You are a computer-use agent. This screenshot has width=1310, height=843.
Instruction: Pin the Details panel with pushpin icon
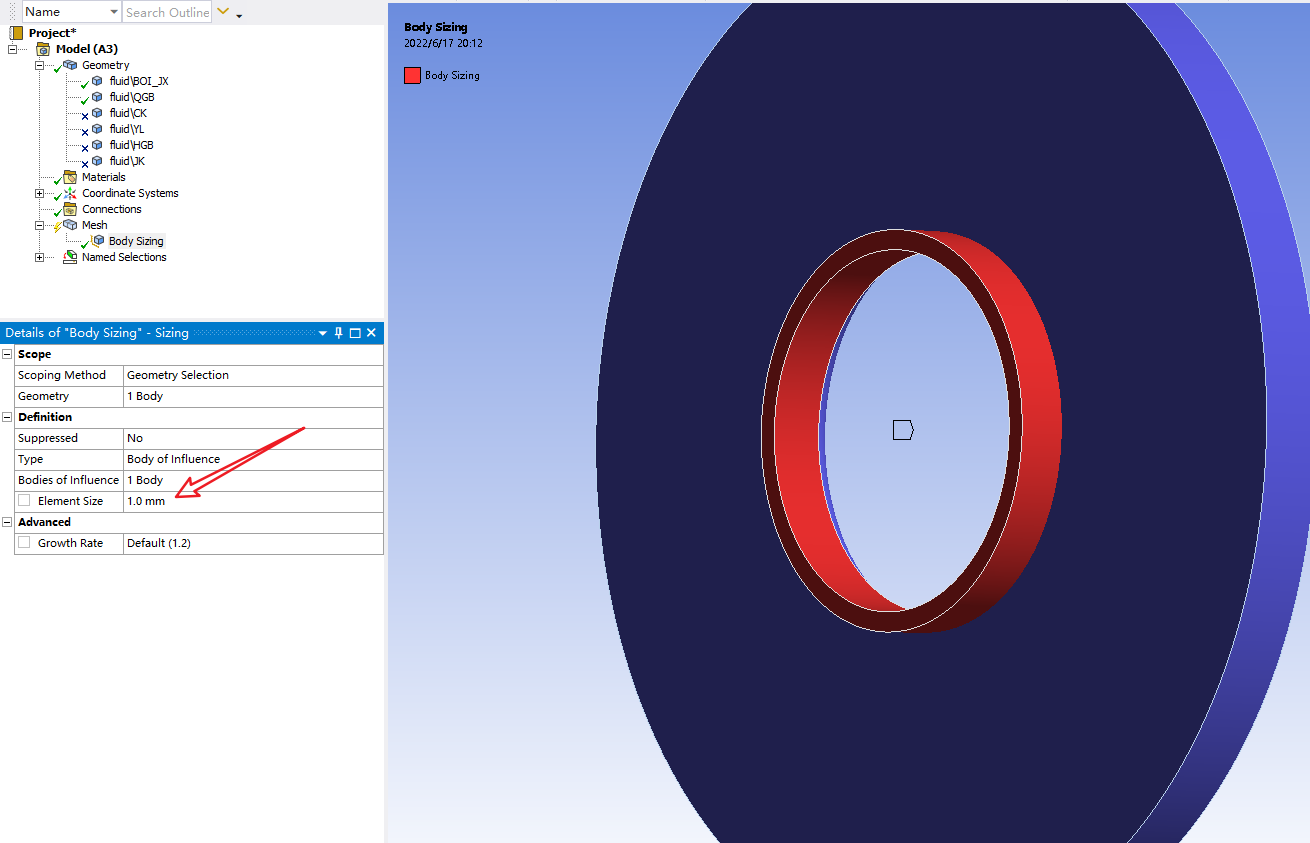[x=339, y=333]
